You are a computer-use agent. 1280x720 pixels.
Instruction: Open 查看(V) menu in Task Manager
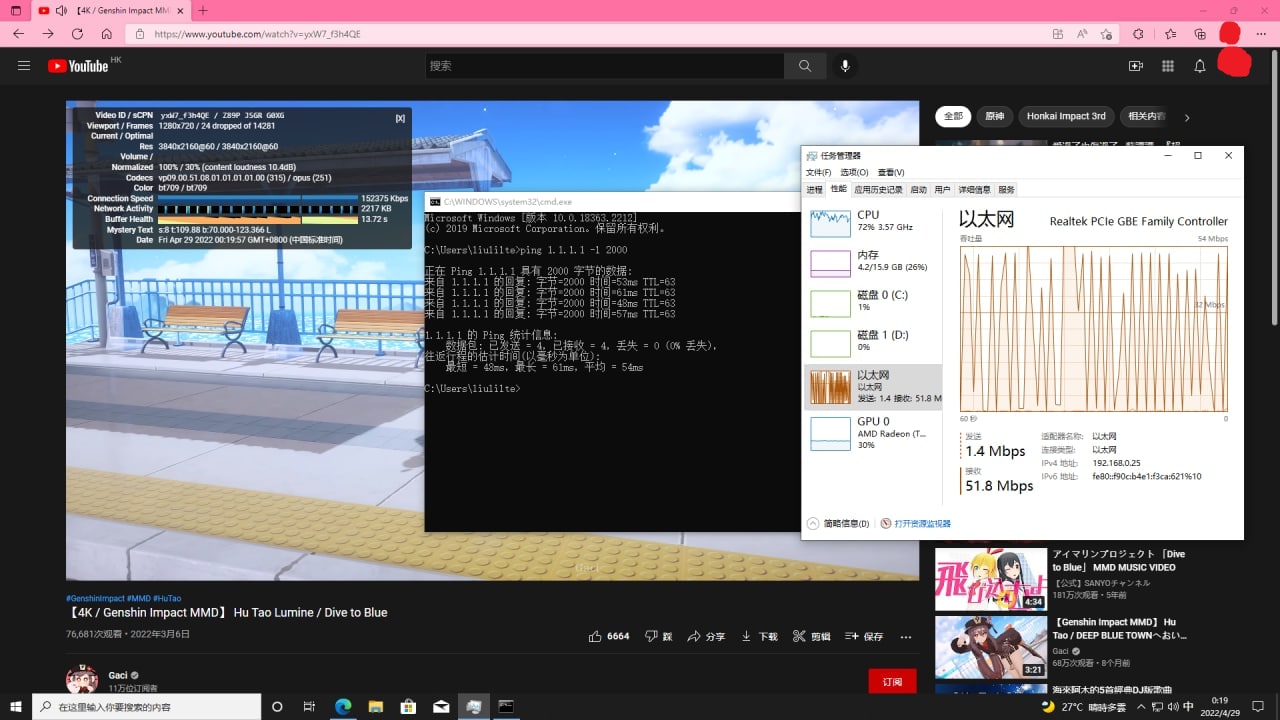(891, 173)
